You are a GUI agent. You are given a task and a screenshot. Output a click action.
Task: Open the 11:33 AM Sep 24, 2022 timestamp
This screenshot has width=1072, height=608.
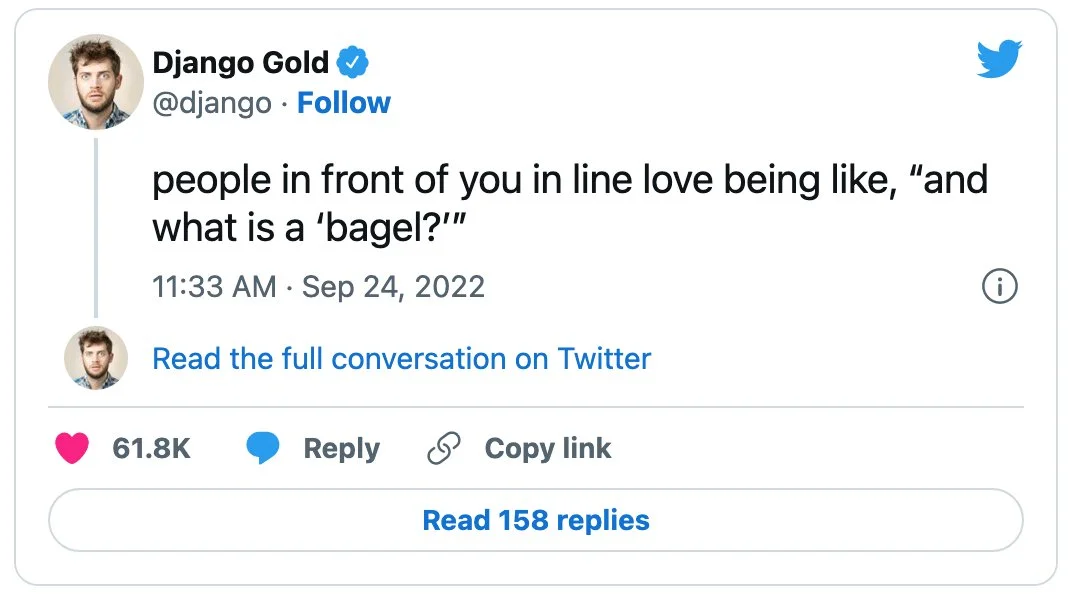point(318,288)
